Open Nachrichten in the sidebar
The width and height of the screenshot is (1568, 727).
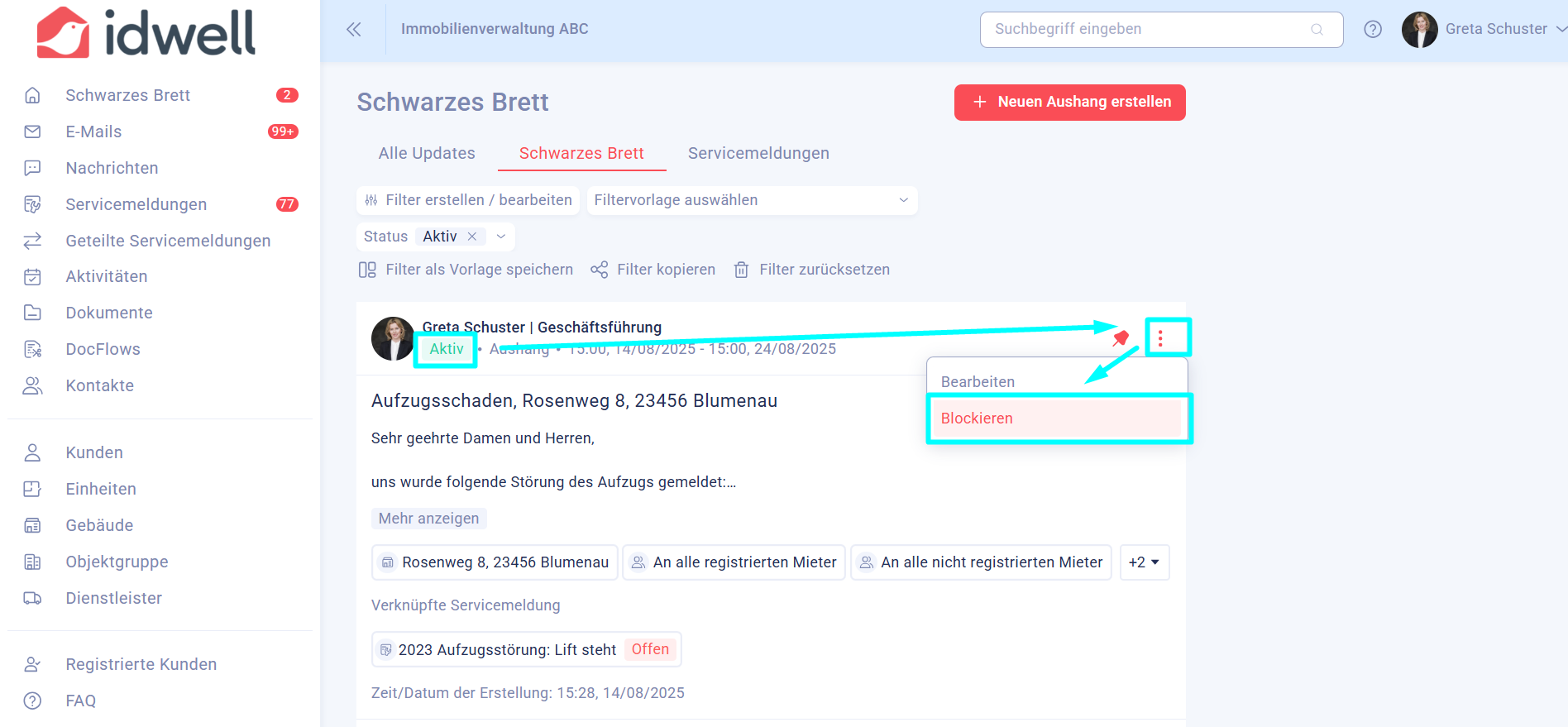(112, 168)
